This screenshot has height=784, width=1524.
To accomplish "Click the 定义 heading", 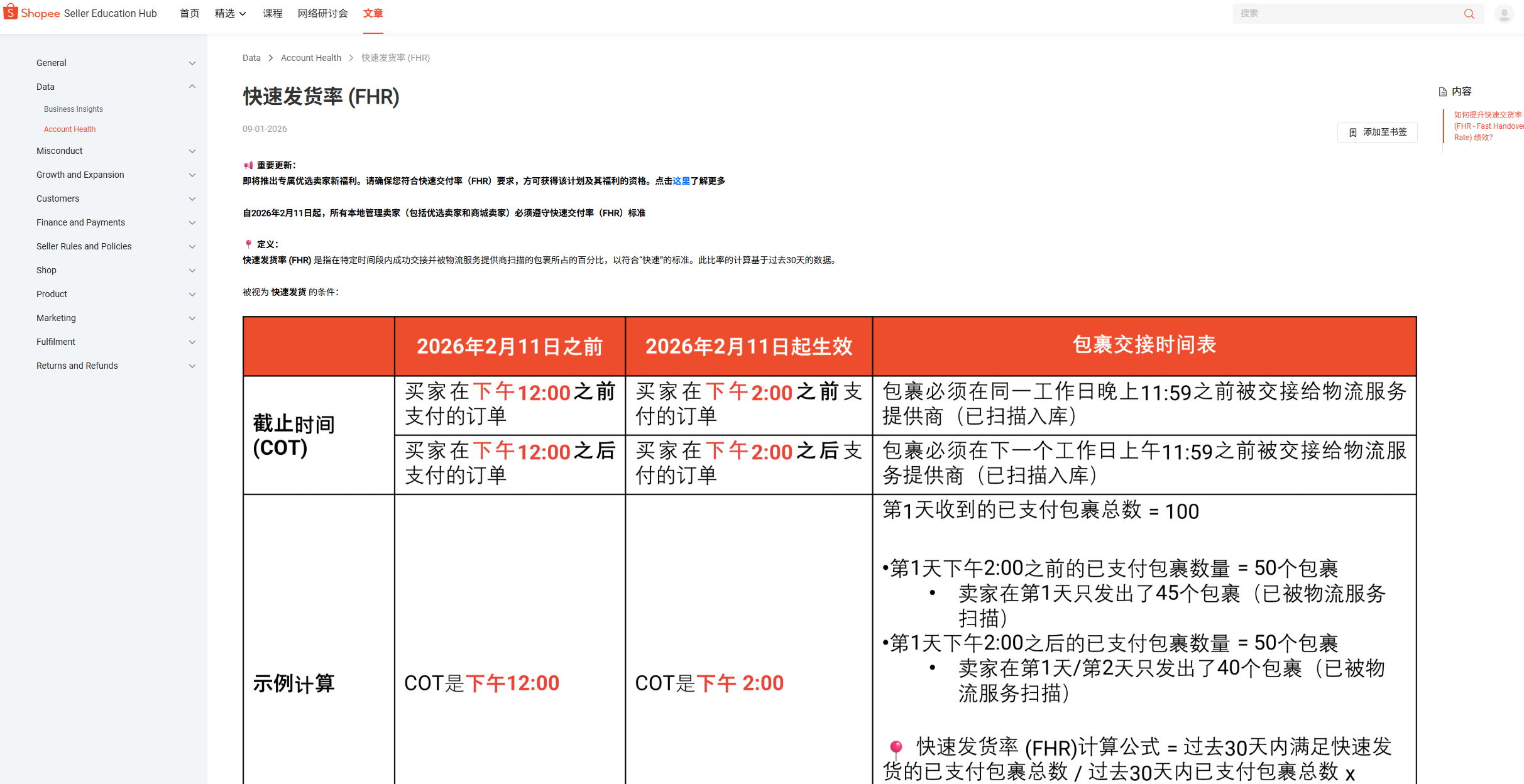I will [267, 244].
